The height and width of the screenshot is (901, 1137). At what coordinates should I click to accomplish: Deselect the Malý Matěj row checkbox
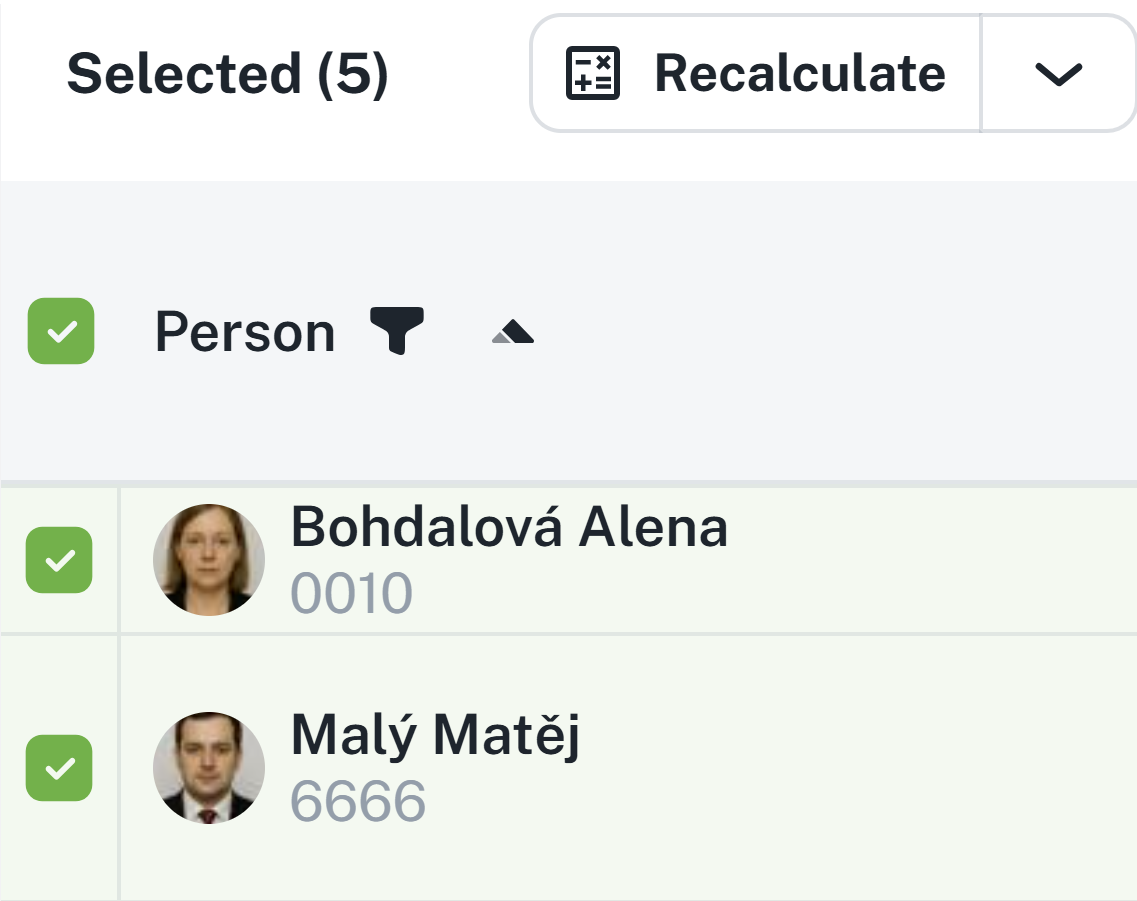pyautogui.click(x=60, y=768)
